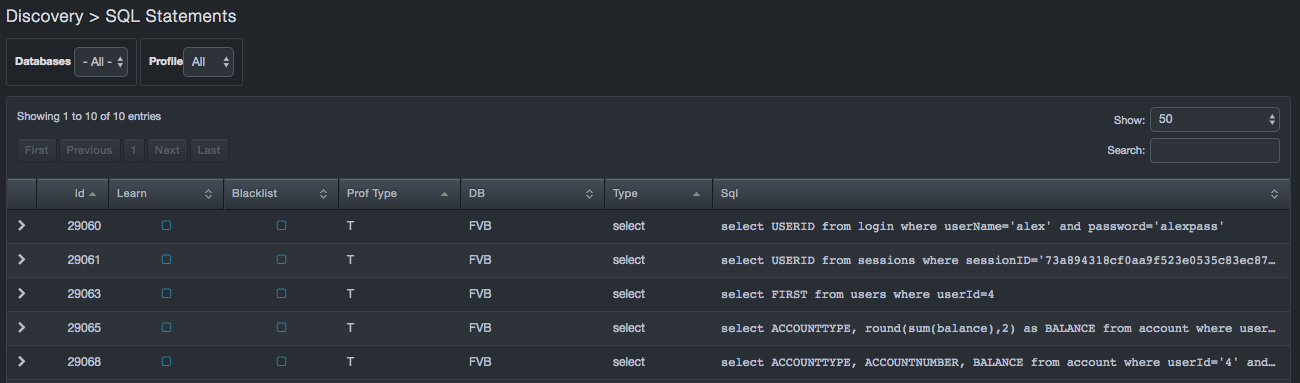This screenshot has height=383, width=1300.
Task: Expand chevron for row 29061
Action: [22, 260]
